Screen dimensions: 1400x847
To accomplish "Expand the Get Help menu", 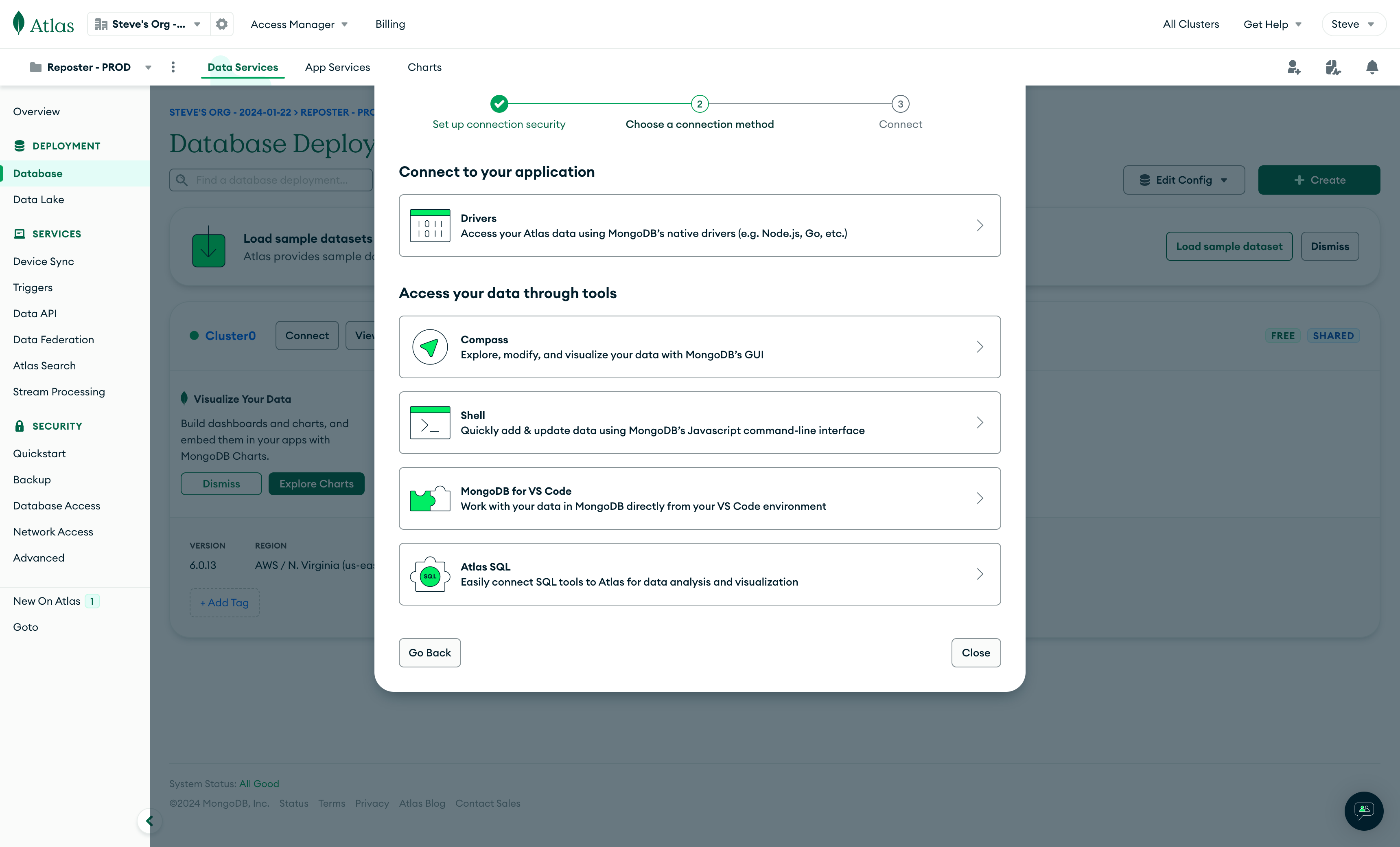I will click(x=1272, y=24).
